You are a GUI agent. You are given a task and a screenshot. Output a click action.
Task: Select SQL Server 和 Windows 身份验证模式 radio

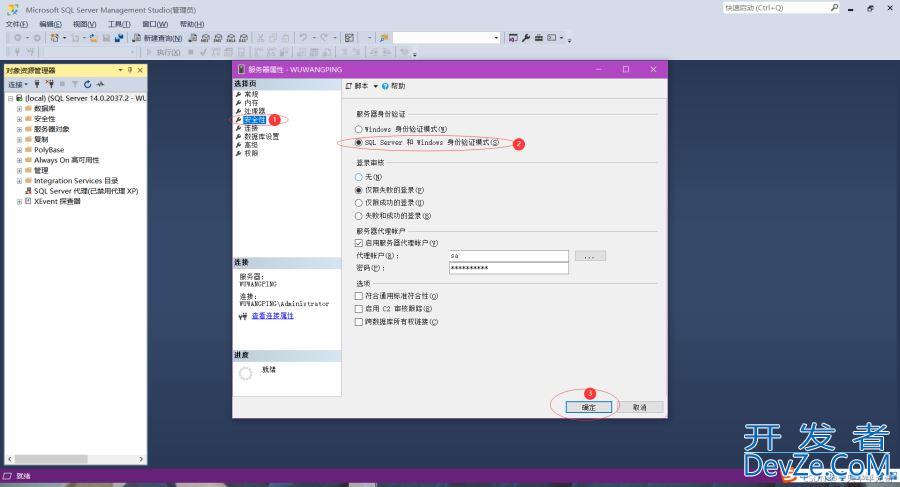pos(359,142)
